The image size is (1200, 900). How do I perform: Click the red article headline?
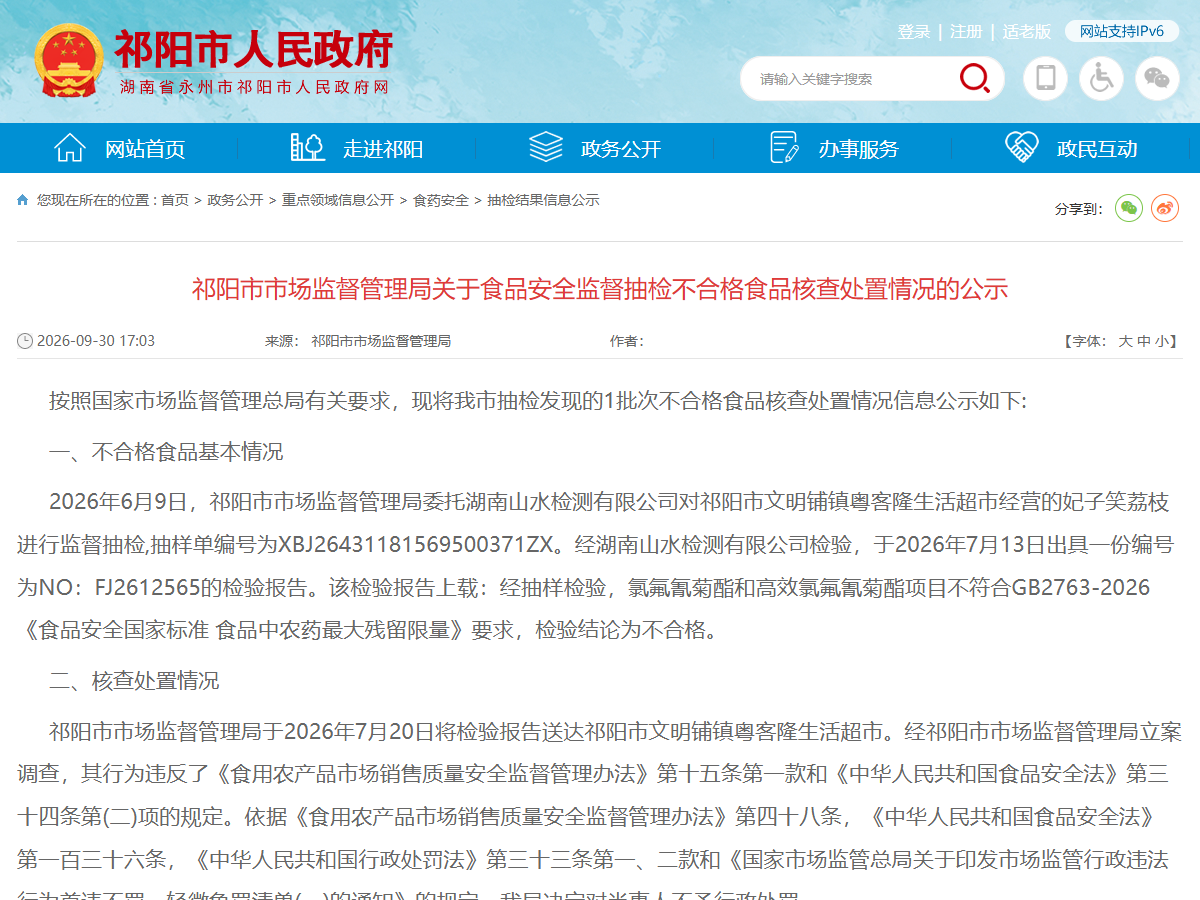click(600, 290)
